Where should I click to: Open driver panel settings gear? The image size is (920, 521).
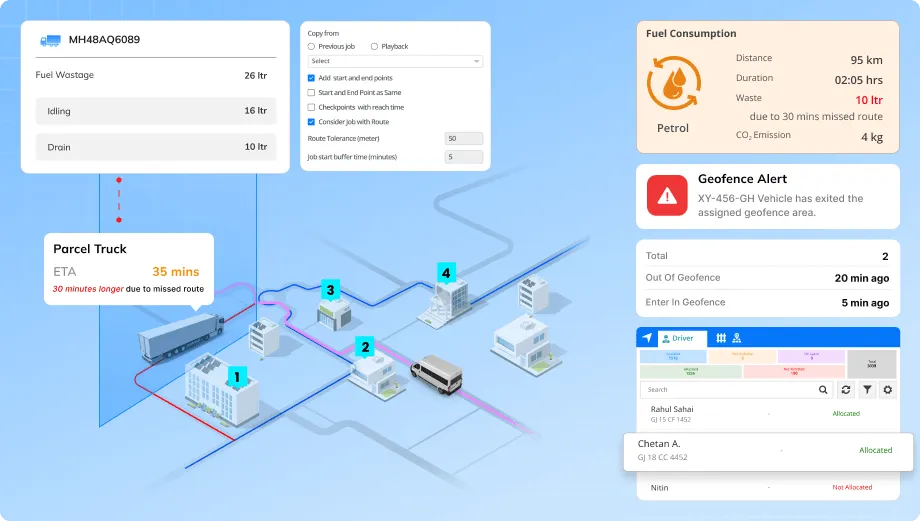(887, 390)
